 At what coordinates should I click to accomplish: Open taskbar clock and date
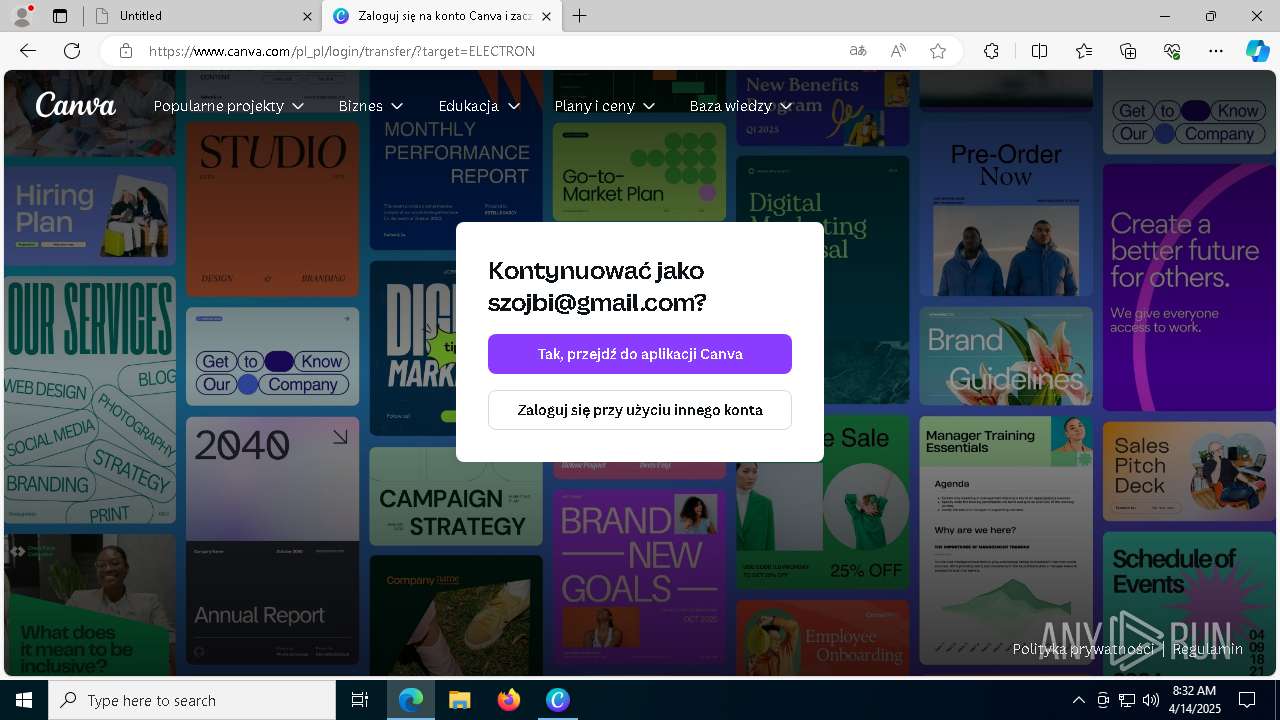coord(1193,700)
